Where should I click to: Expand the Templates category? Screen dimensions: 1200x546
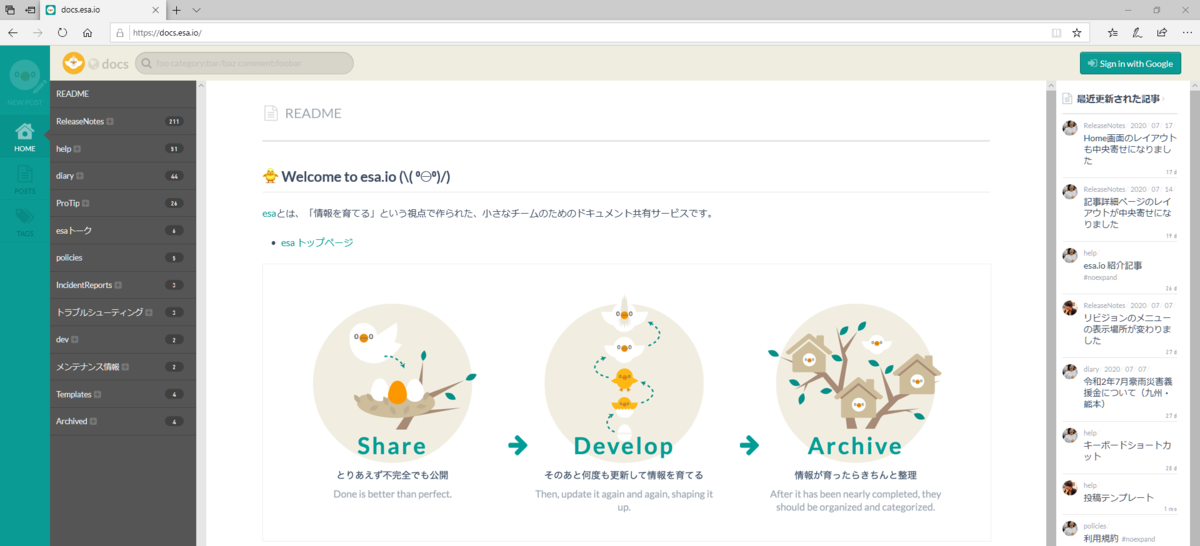(96, 394)
